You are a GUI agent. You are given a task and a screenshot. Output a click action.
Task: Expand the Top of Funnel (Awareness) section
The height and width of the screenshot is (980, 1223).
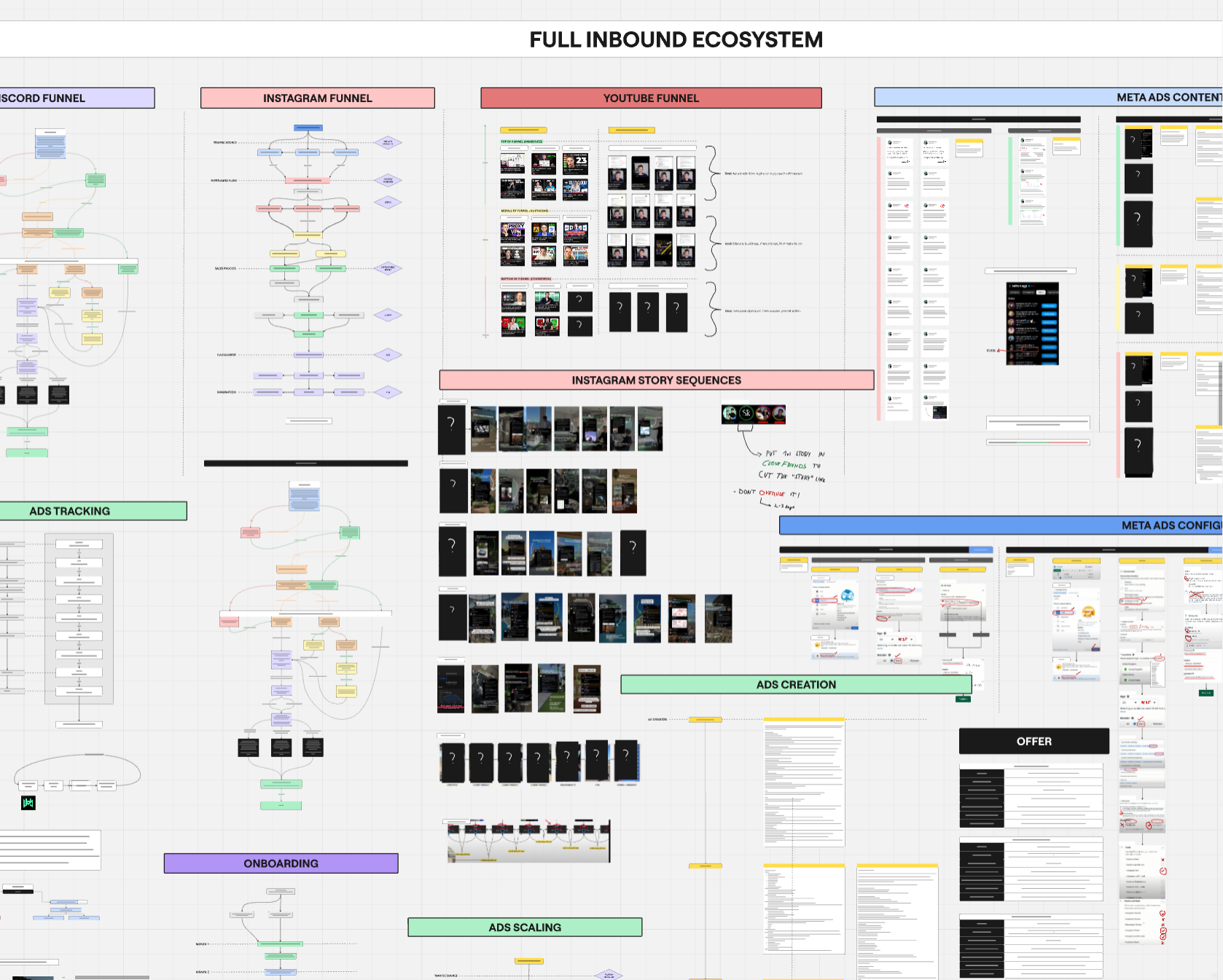coord(521,141)
